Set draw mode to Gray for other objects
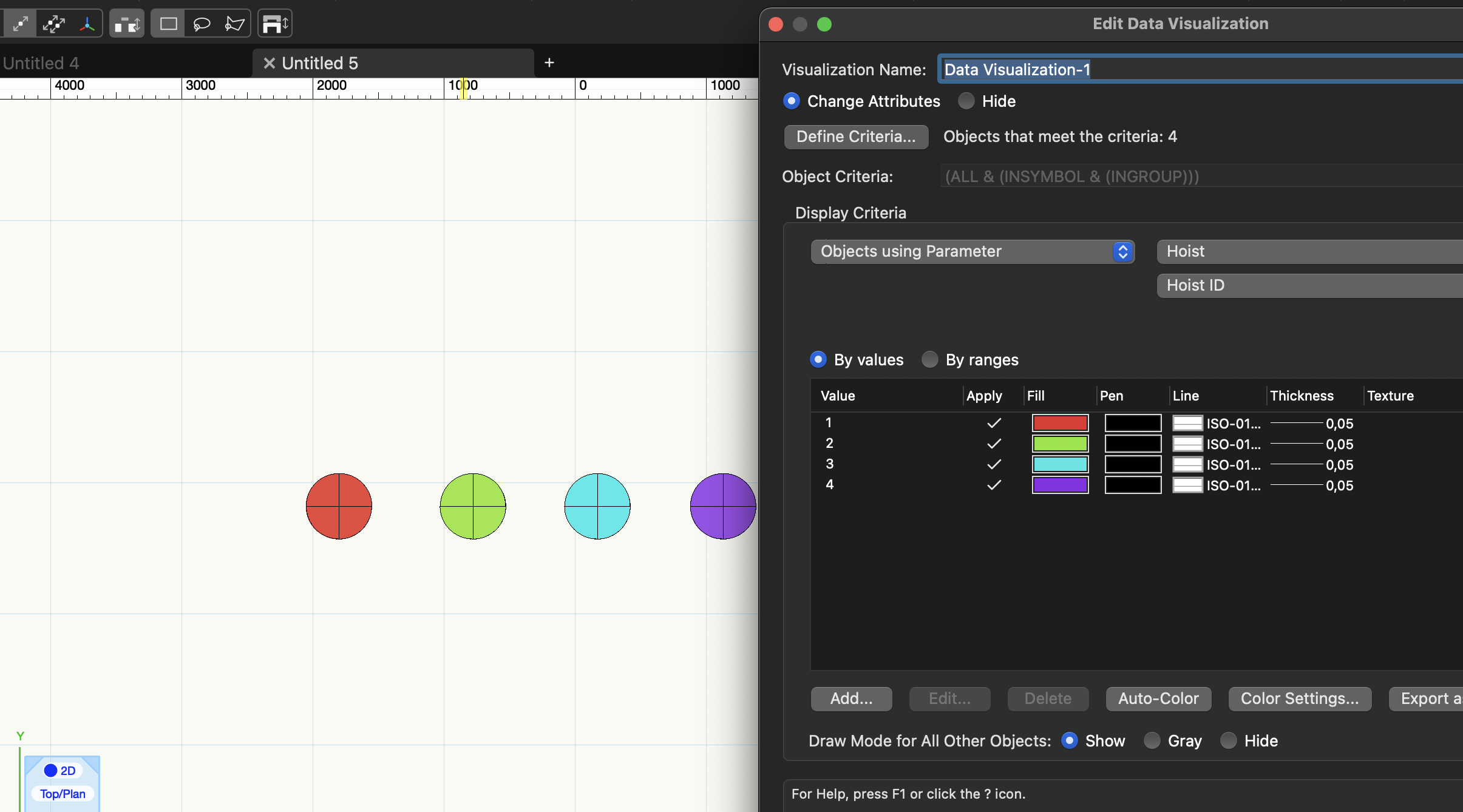 [1152, 740]
